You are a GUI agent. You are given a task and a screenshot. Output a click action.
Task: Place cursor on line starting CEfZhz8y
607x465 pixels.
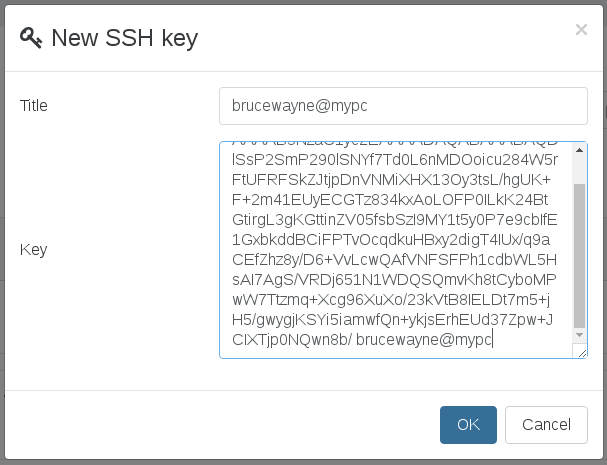[x=394, y=260]
